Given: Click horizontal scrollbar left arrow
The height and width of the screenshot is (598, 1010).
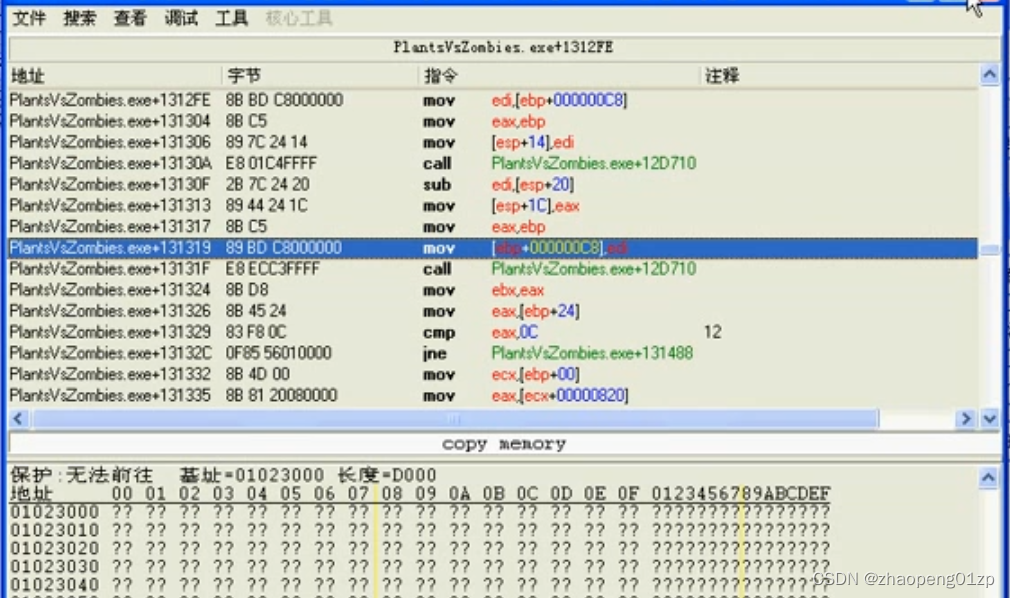Looking at the screenshot, I should tap(18, 419).
